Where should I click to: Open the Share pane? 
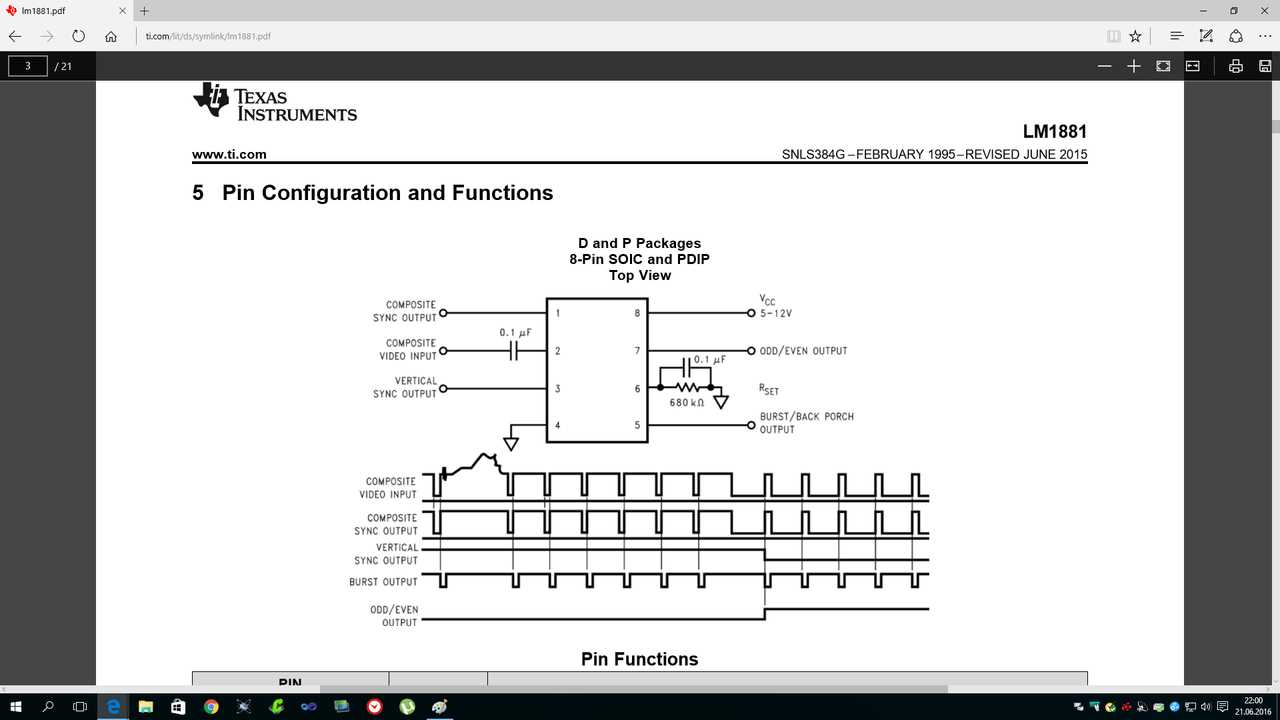(x=1236, y=36)
